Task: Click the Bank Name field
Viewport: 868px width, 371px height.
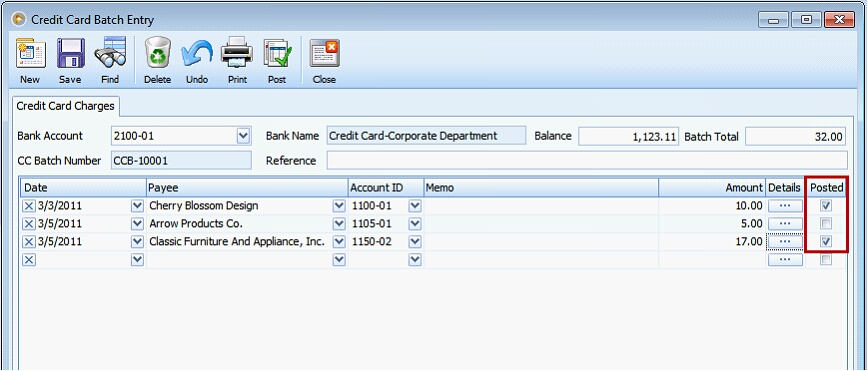Action: (426, 136)
